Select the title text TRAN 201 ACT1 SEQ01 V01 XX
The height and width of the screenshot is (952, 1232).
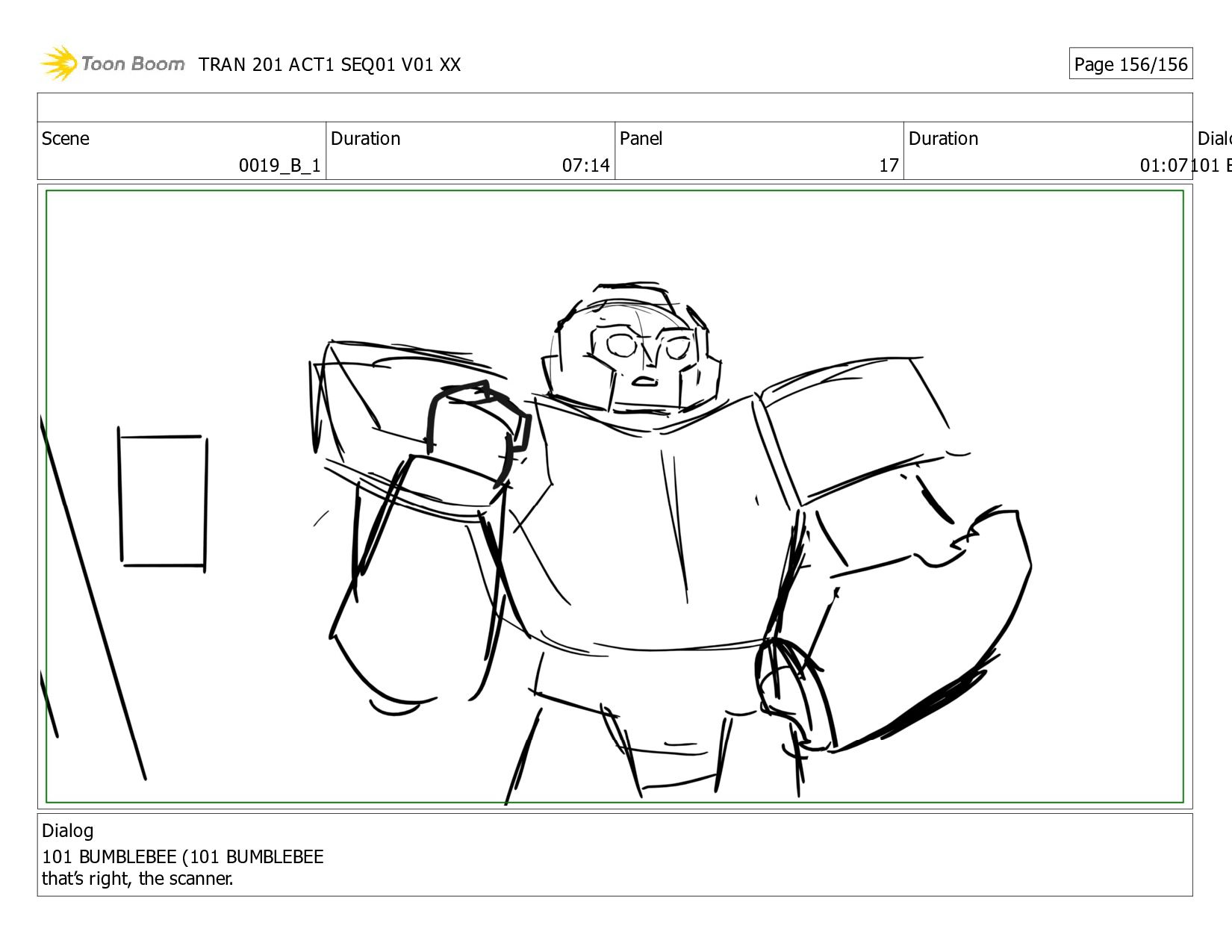329,65
